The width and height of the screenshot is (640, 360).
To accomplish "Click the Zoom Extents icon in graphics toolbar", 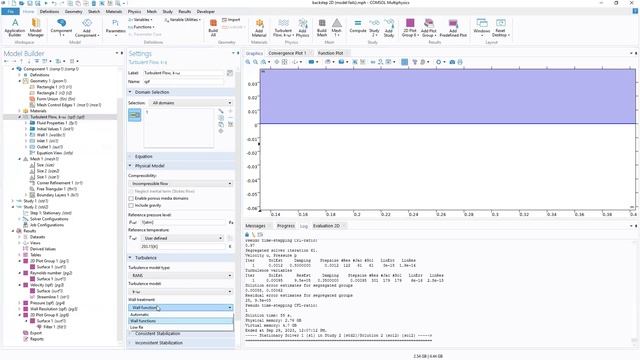I will 284,62.
